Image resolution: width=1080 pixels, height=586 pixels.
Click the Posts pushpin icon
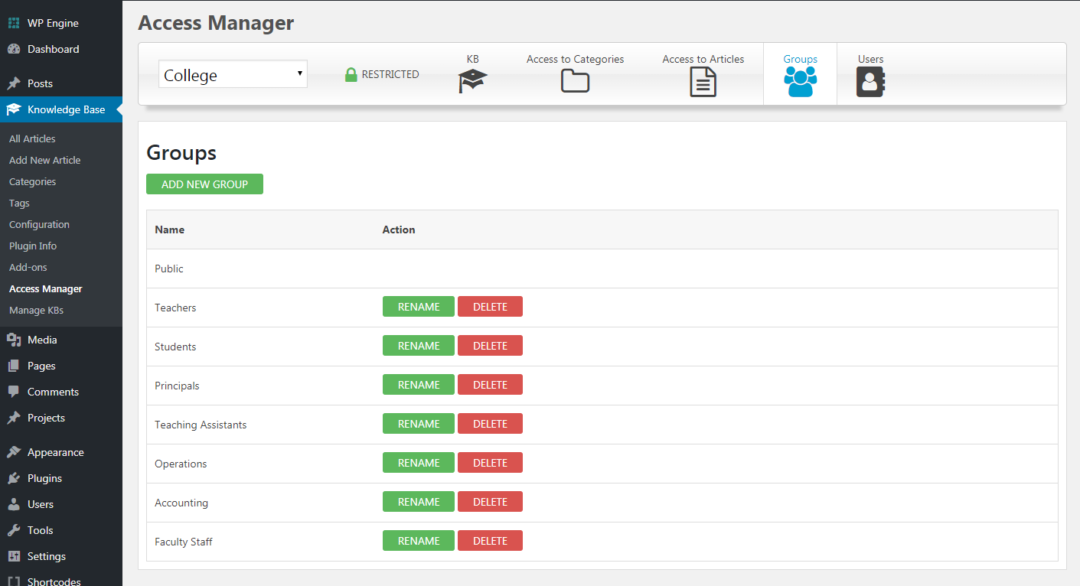click(14, 83)
